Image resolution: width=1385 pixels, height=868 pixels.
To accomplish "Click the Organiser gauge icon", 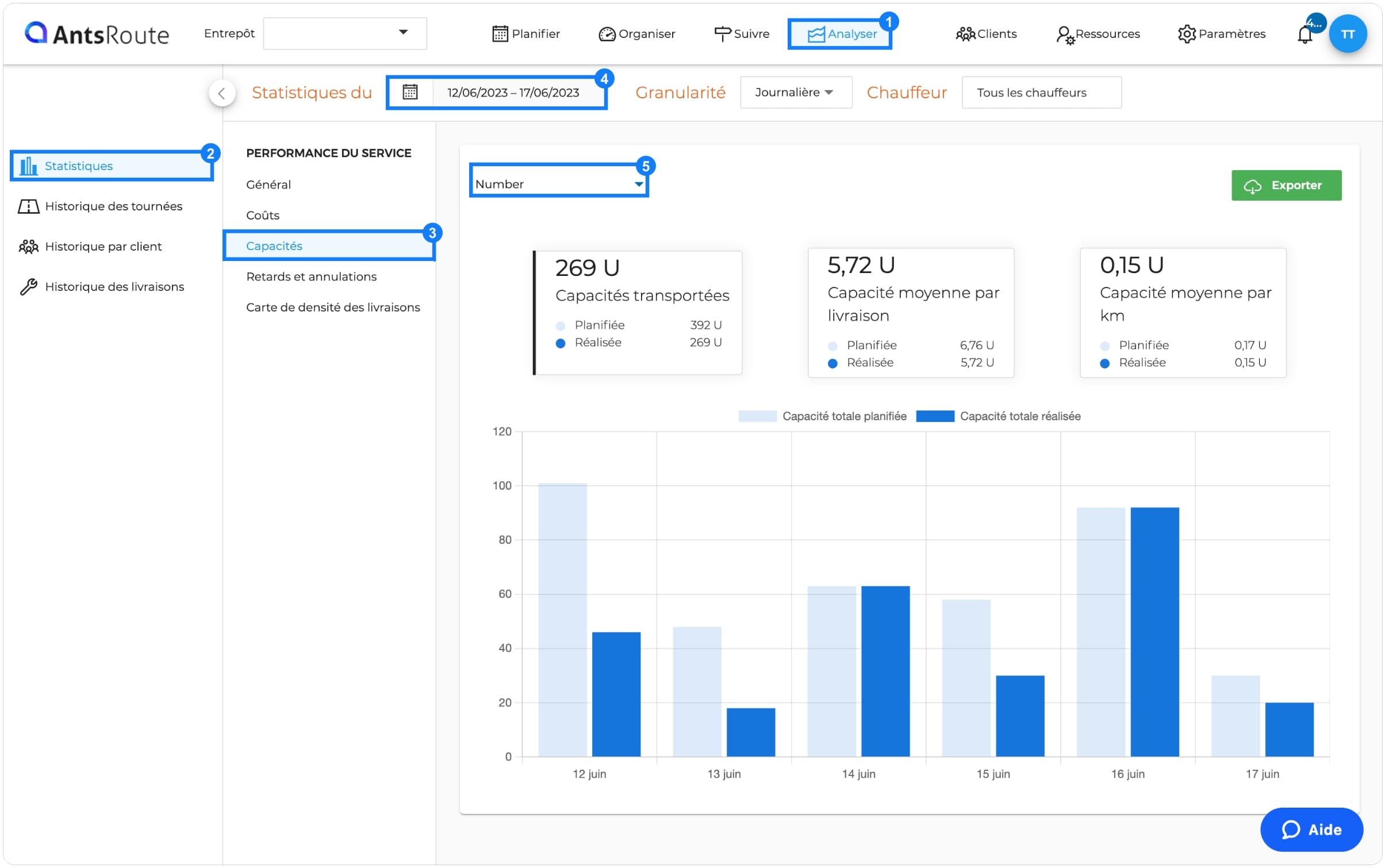I will 606,34.
